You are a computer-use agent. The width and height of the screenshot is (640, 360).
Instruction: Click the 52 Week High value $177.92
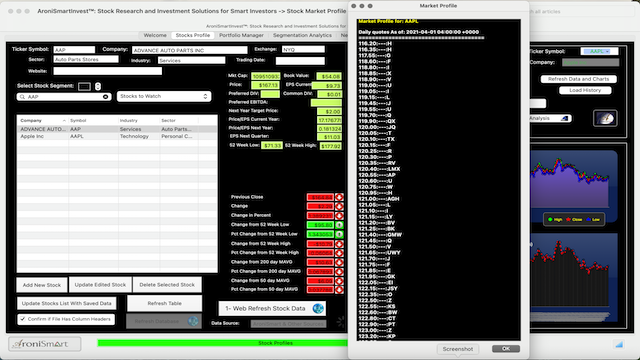tap(331, 146)
